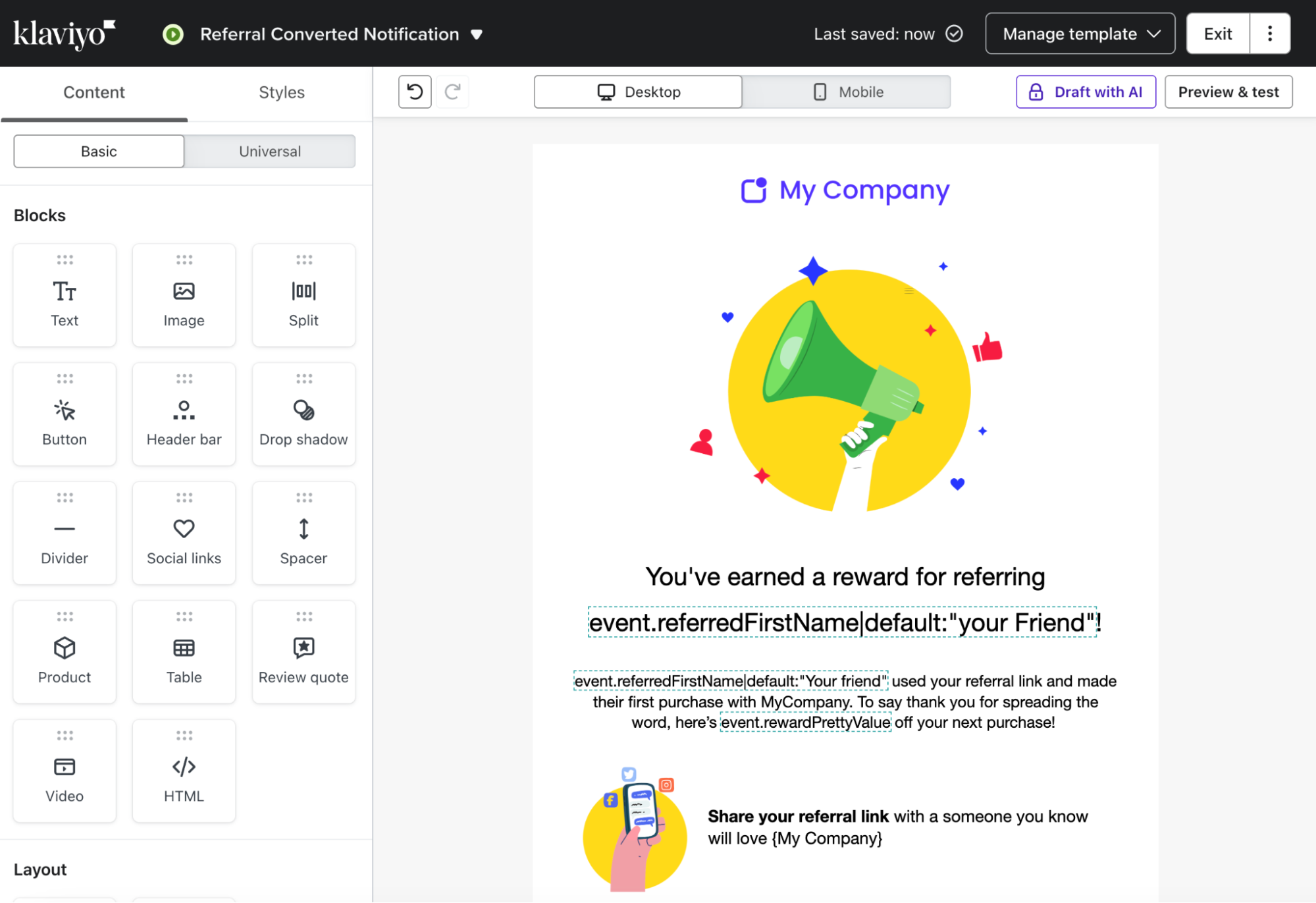Click the Draft with AI button

[1086, 92]
